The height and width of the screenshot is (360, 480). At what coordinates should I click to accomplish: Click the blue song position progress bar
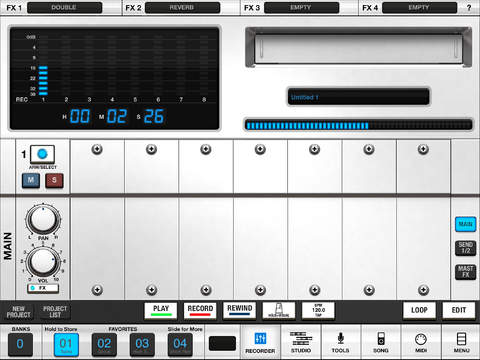(358, 125)
